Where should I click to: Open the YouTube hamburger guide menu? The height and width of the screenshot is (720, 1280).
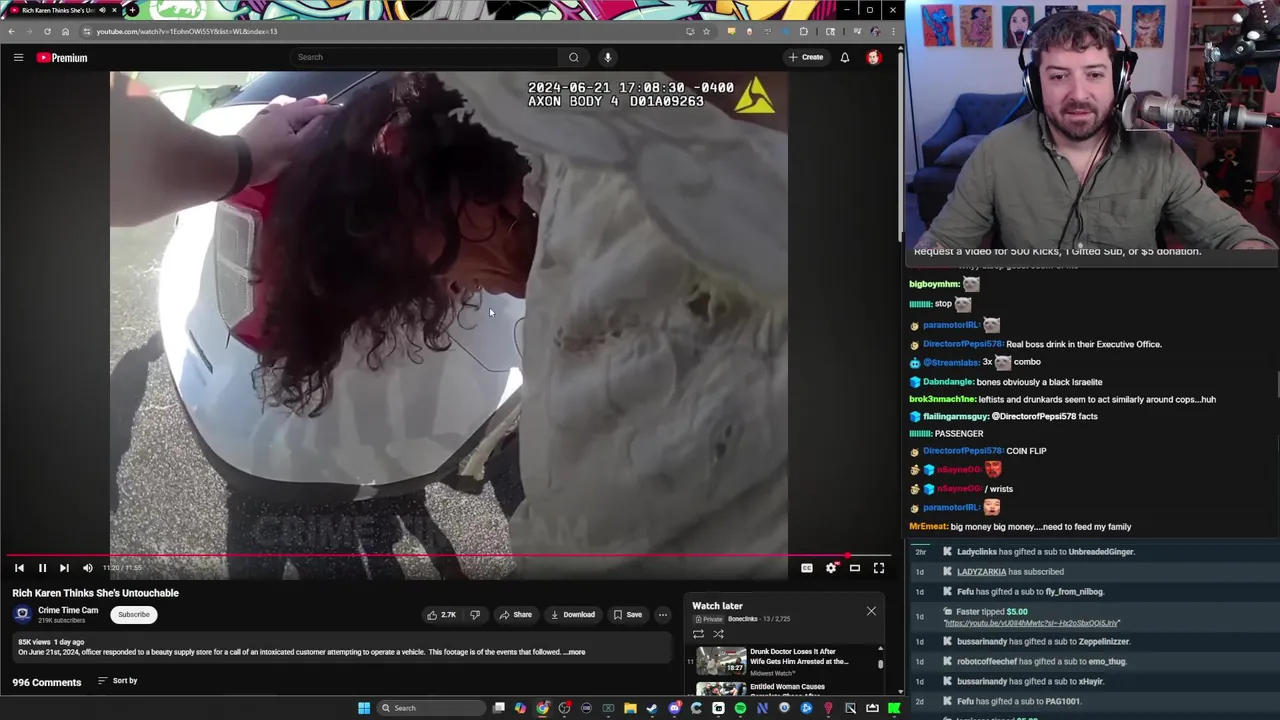click(x=18, y=58)
